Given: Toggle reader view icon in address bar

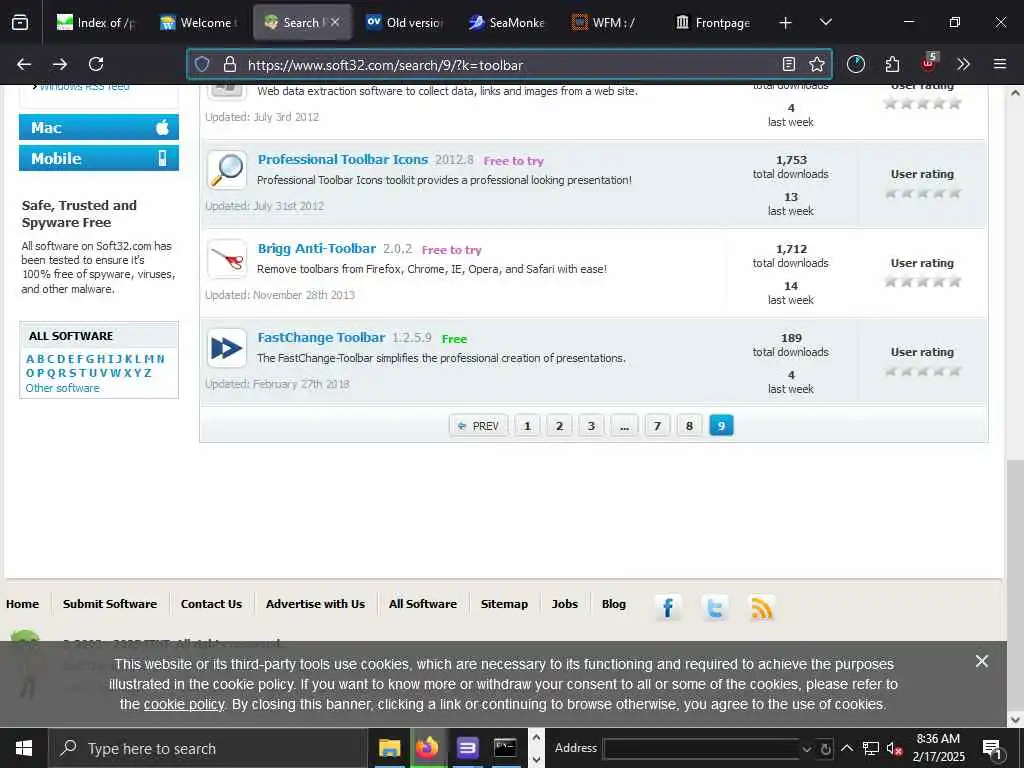Looking at the screenshot, I should click(789, 64).
